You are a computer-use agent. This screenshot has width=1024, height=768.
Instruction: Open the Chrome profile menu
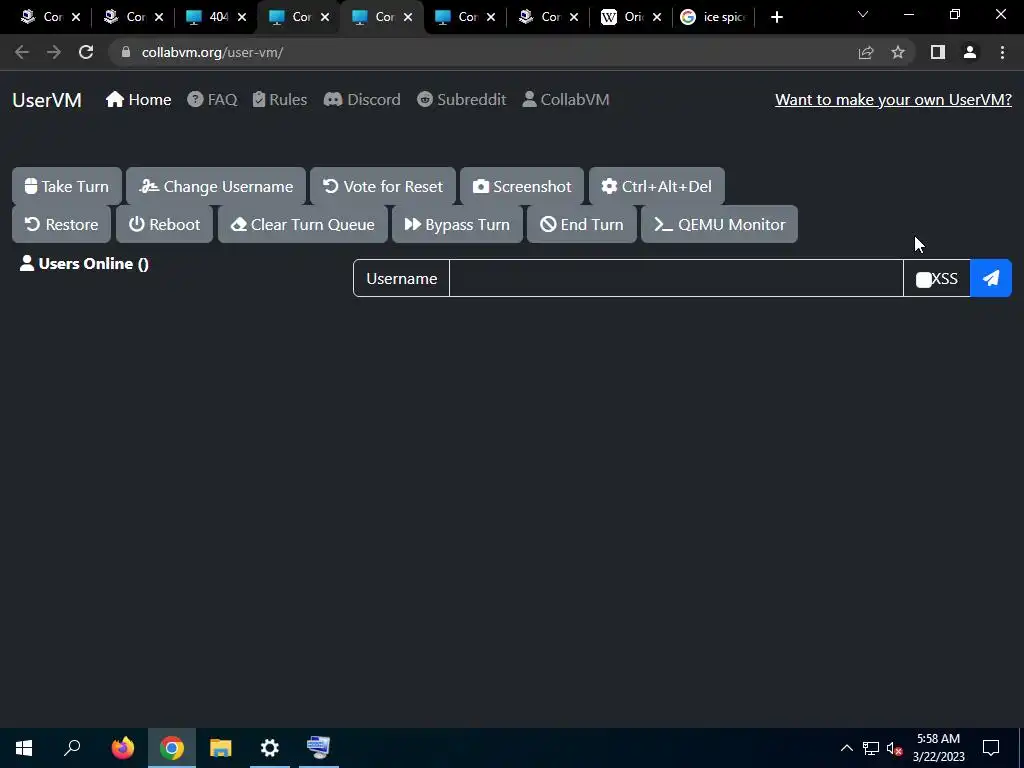970,52
